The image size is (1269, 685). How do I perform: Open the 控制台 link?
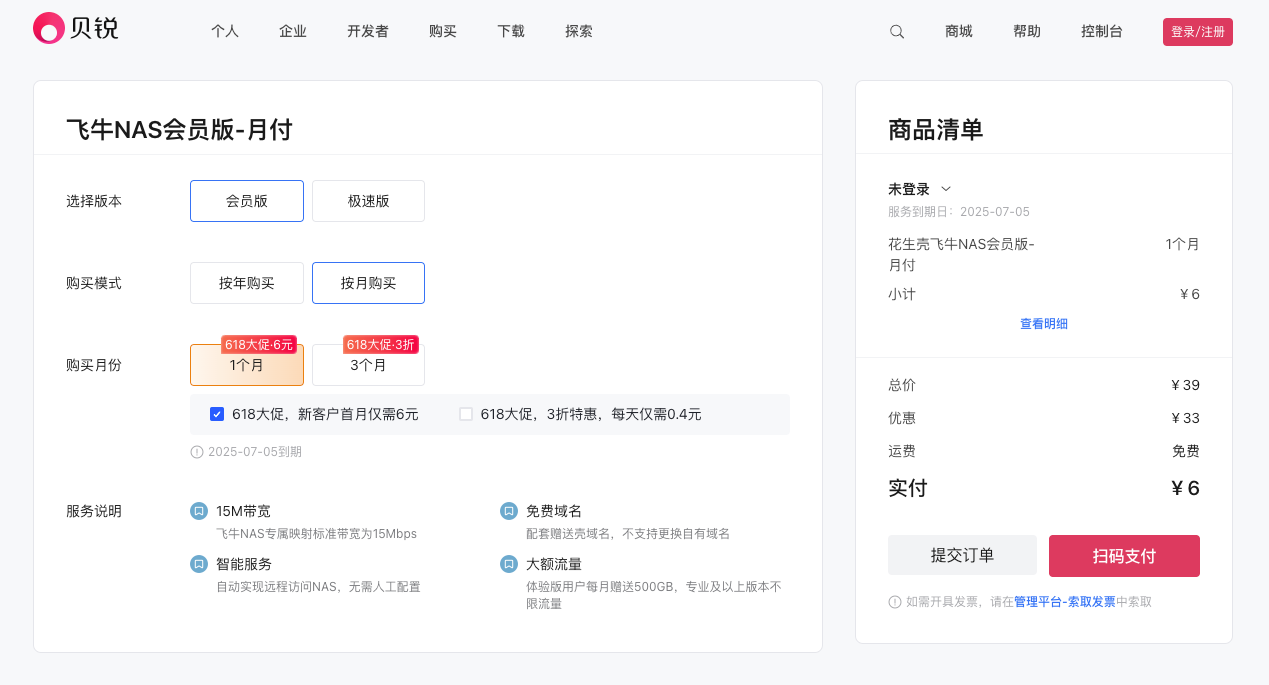click(x=1102, y=31)
